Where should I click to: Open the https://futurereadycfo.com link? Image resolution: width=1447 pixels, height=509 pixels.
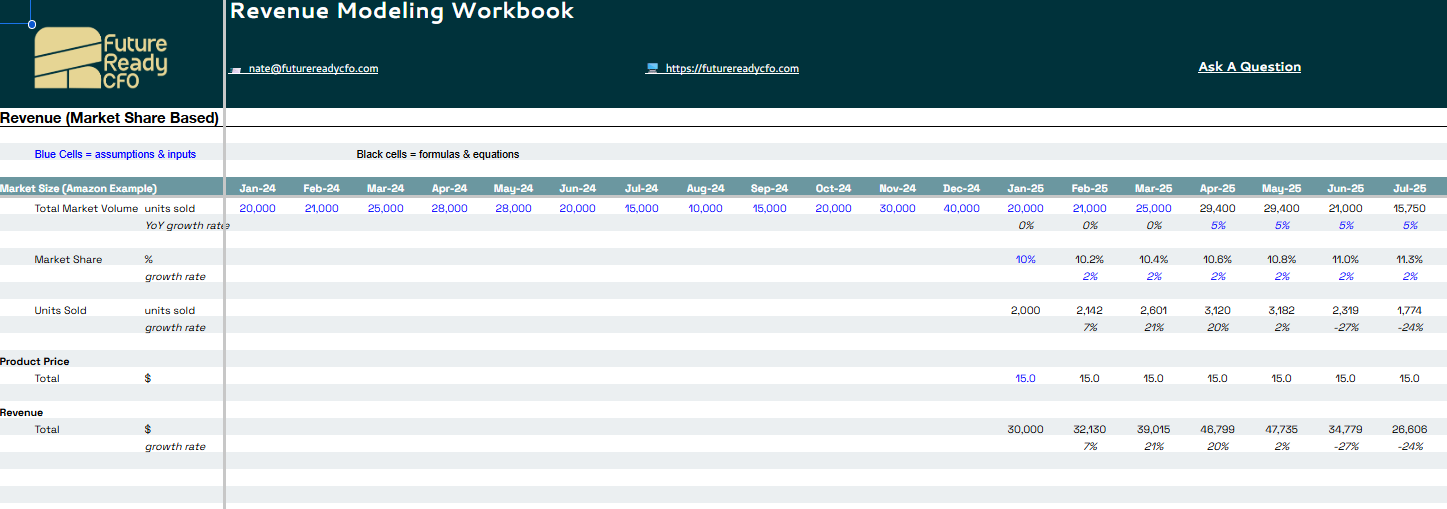[732, 68]
